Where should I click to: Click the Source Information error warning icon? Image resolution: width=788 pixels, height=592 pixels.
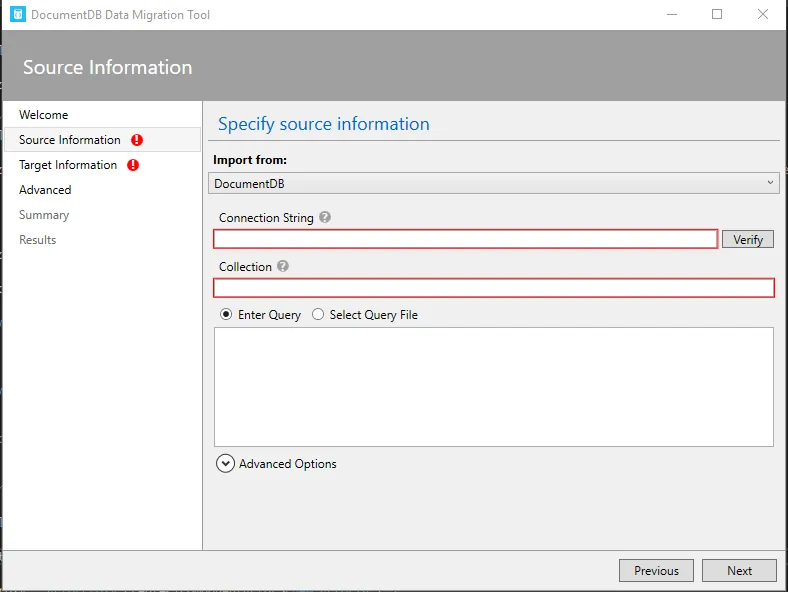point(137,140)
